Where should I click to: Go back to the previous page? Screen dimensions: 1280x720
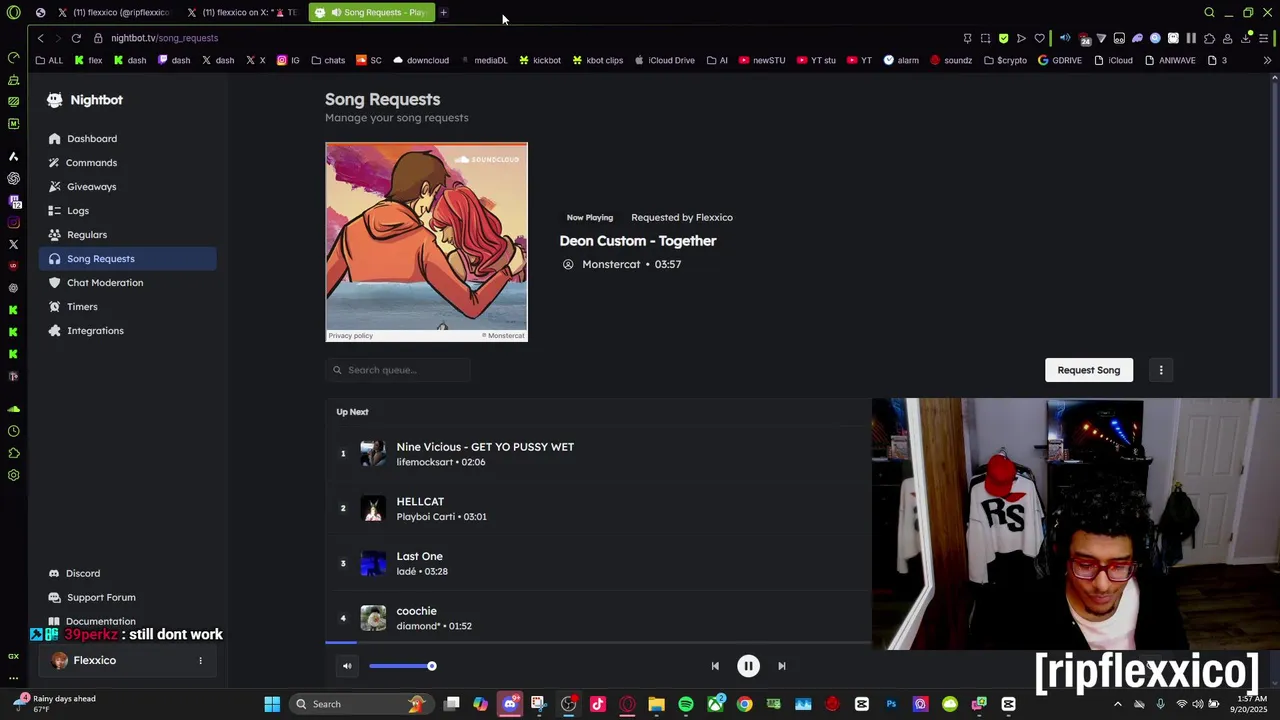tap(40, 38)
